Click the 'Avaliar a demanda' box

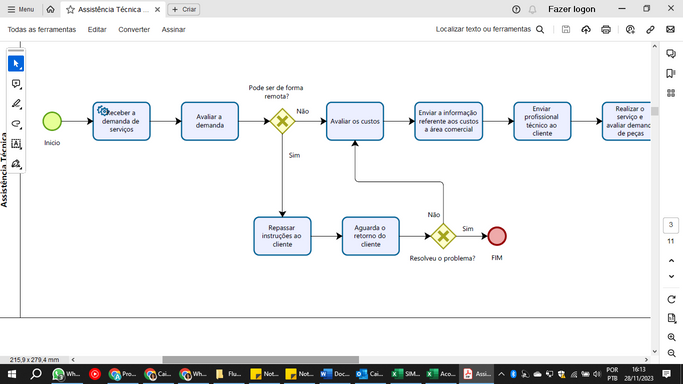[210, 121]
